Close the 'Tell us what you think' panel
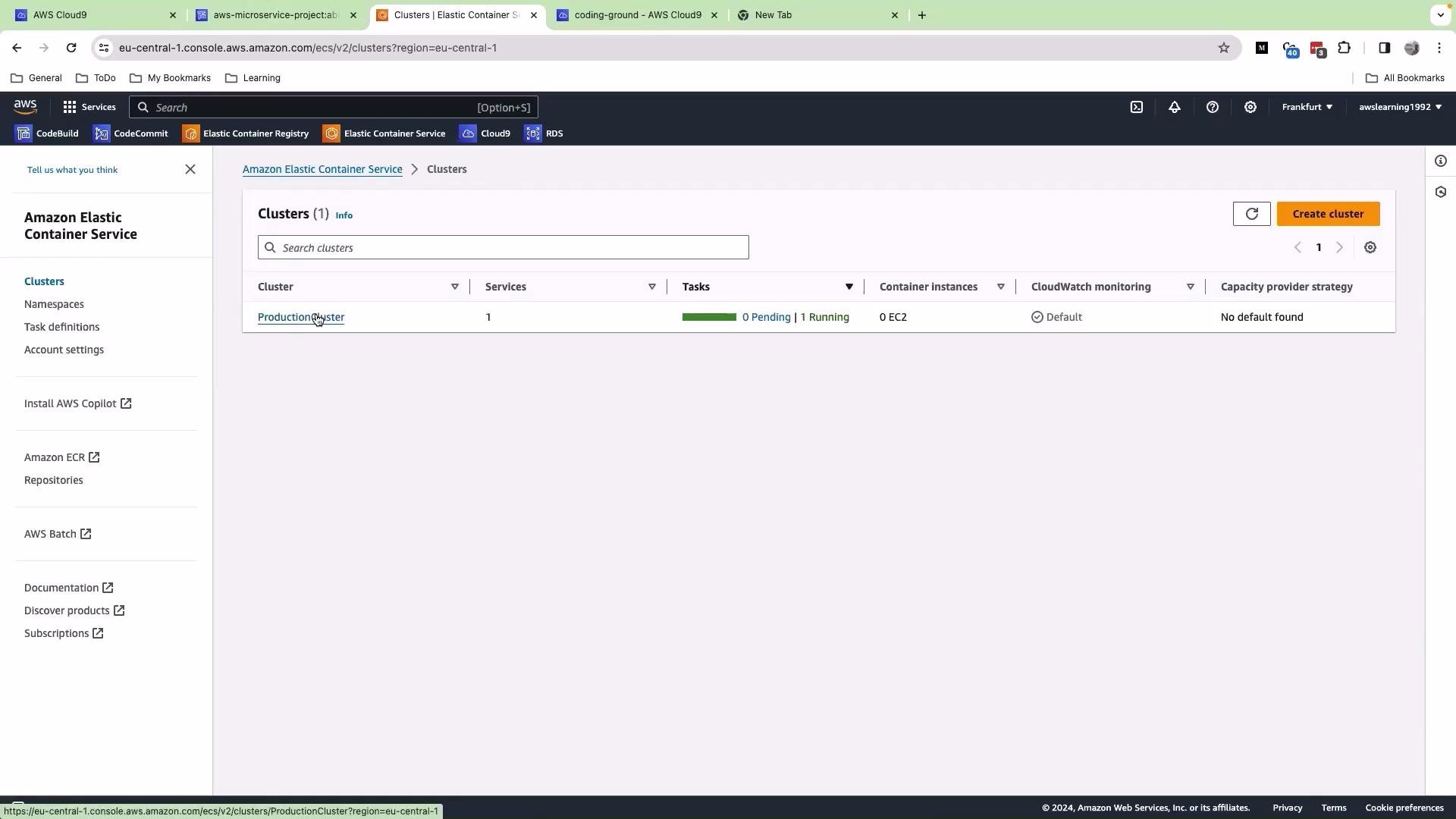 click(190, 169)
